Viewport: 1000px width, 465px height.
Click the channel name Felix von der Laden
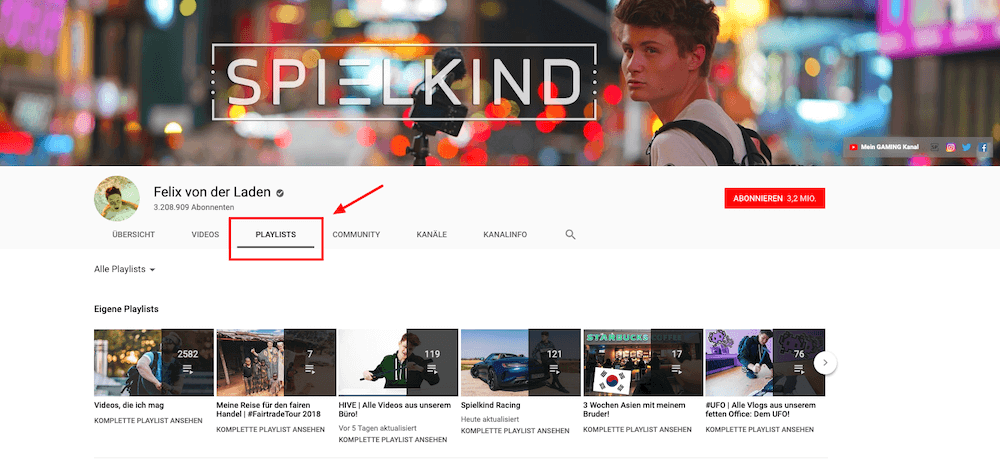click(x=212, y=192)
